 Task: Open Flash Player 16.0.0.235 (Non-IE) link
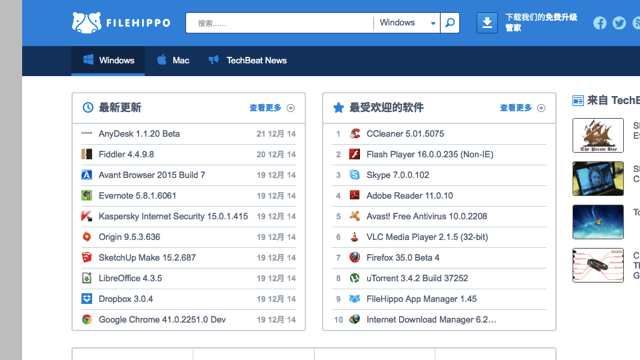tap(430, 154)
